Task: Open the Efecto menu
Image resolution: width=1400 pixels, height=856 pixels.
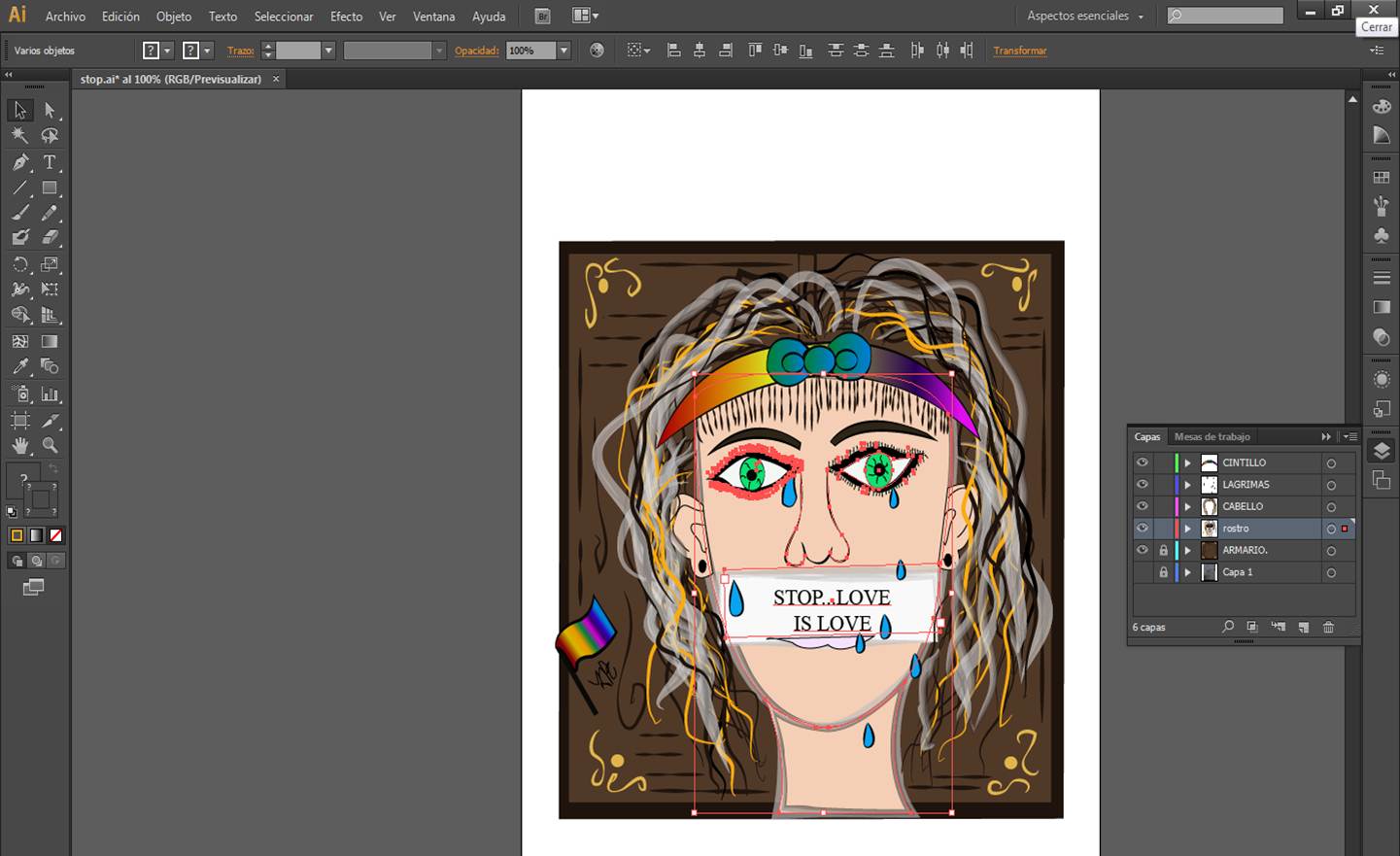Action: 346,17
